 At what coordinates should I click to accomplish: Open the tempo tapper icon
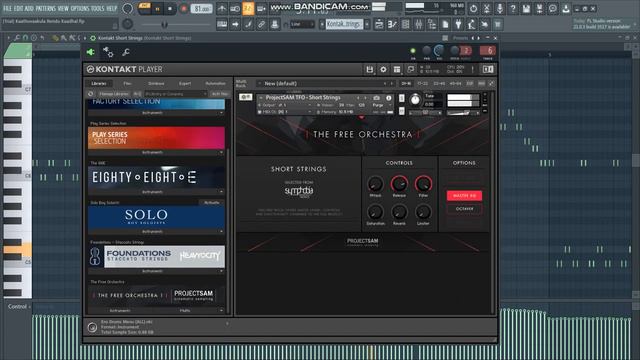[471, 24]
